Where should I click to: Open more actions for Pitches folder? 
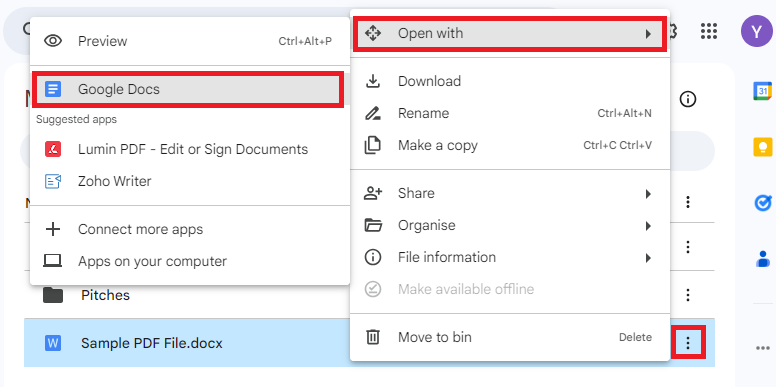click(x=688, y=295)
